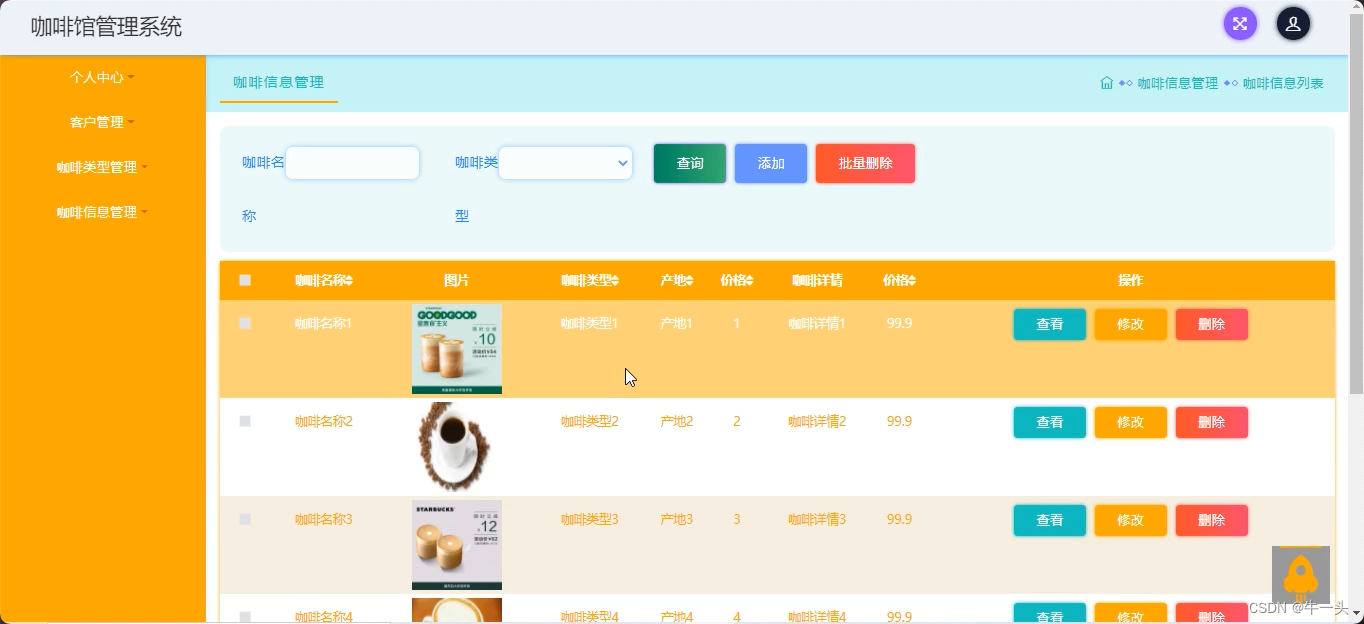This screenshot has height=624, width=1364.
Task: Click 修改 for 咖啡名称1 row
Action: point(1130,324)
